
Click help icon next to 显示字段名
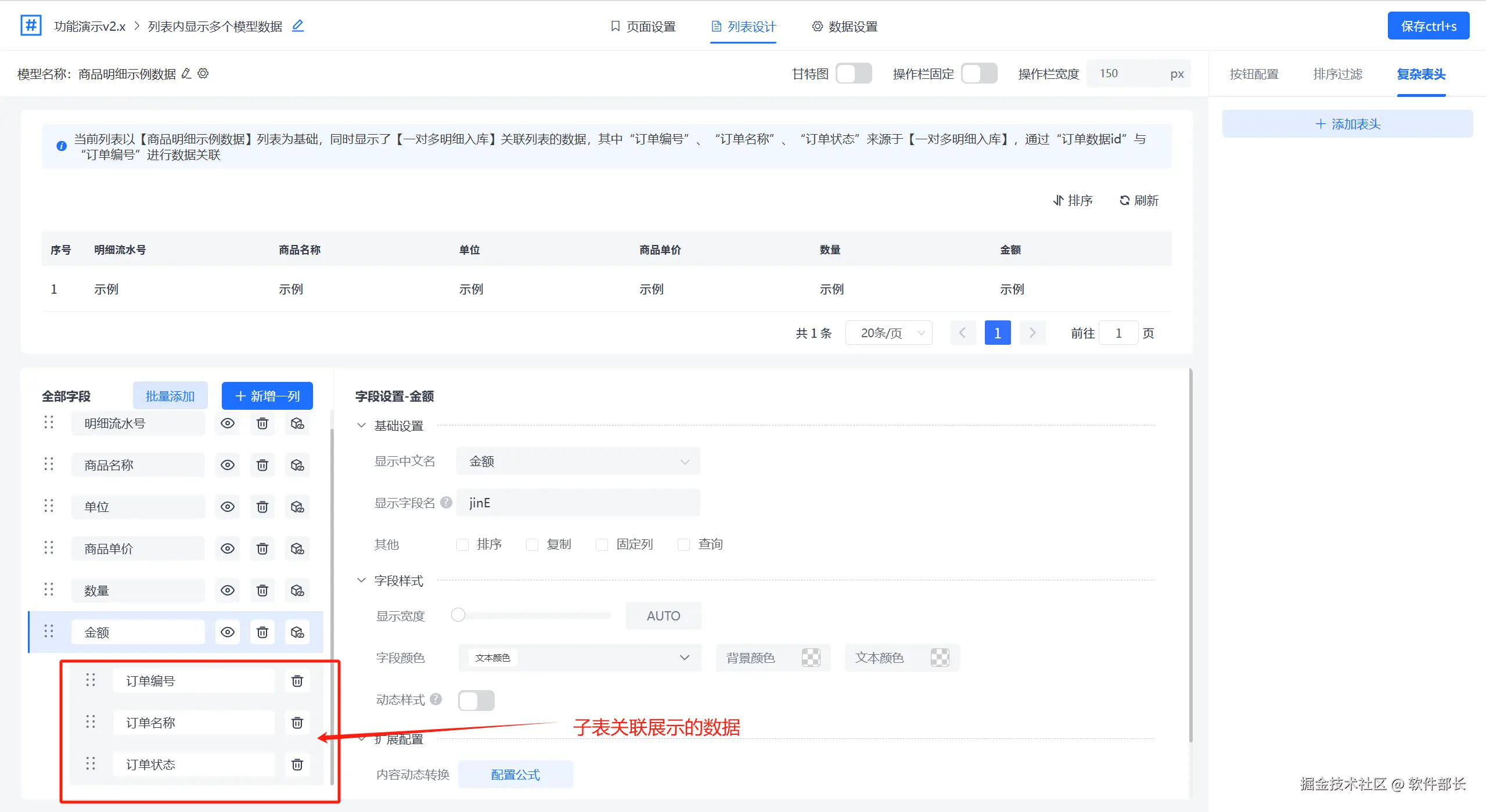[446, 502]
